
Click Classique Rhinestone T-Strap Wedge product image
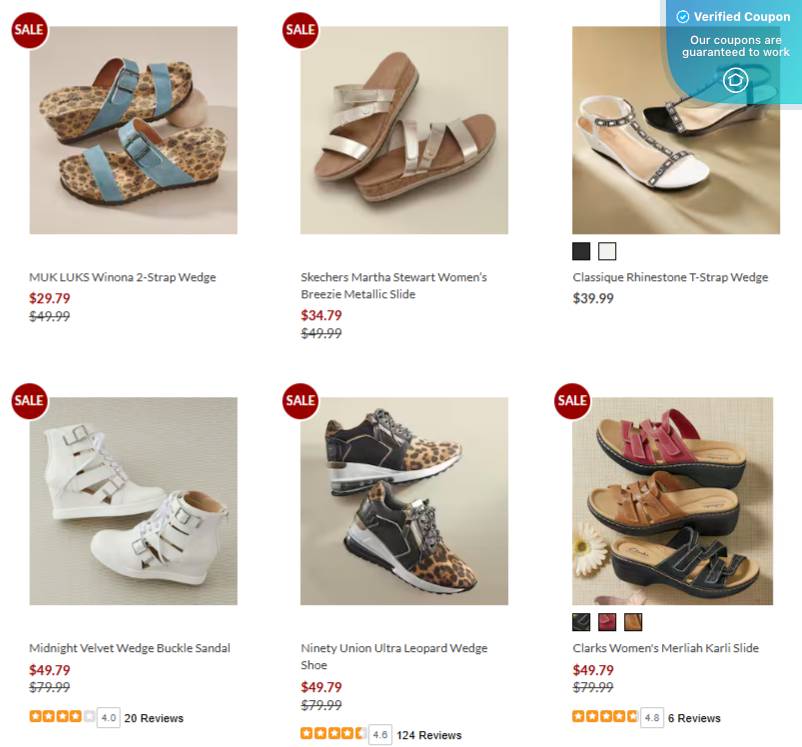click(675, 130)
